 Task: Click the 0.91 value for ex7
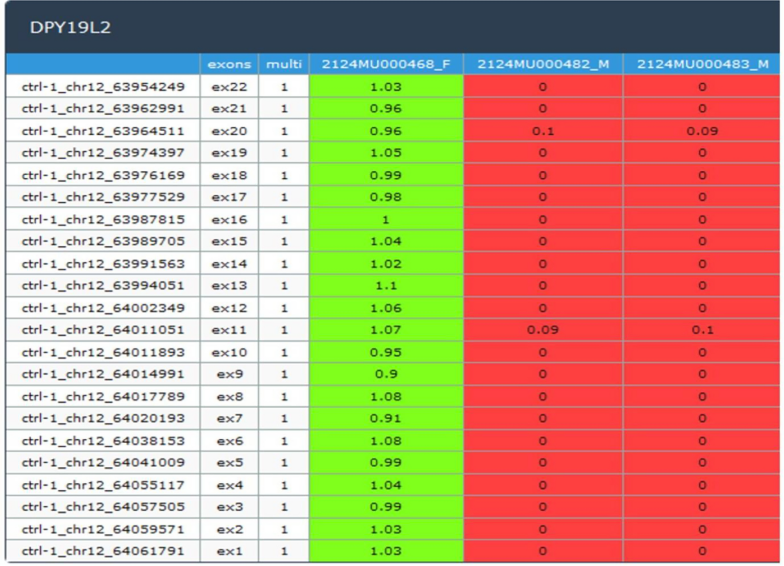[386, 418]
